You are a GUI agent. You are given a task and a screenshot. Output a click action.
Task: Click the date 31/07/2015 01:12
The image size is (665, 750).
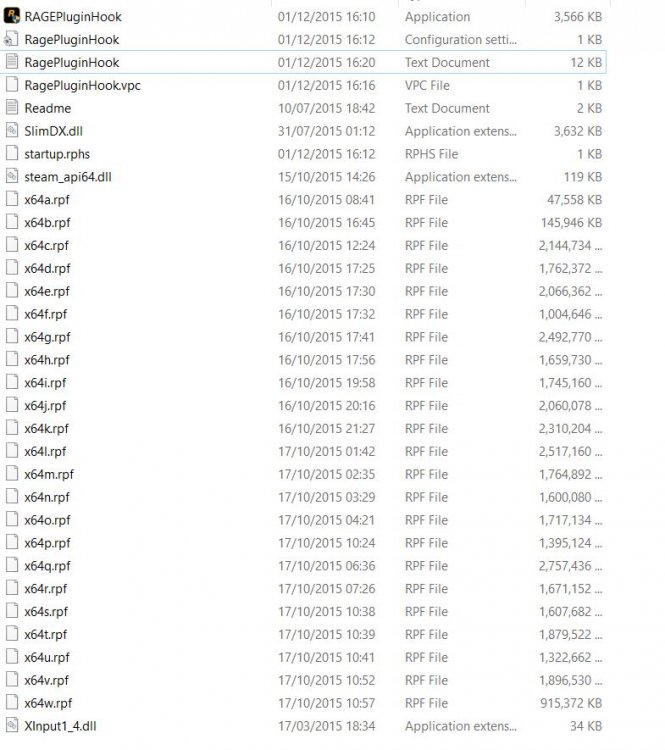click(326, 131)
